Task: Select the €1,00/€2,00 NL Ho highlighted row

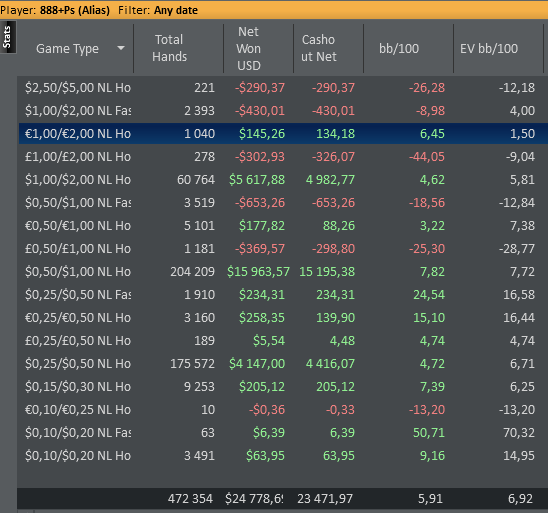Action: coord(283,133)
